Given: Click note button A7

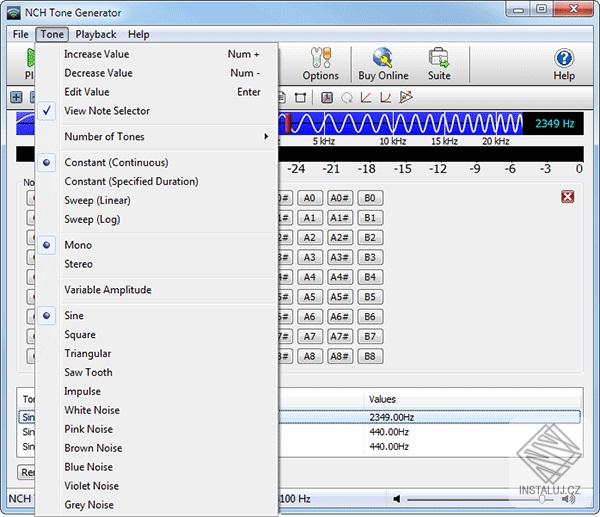Looking at the screenshot, I should [x=310, y=337].
